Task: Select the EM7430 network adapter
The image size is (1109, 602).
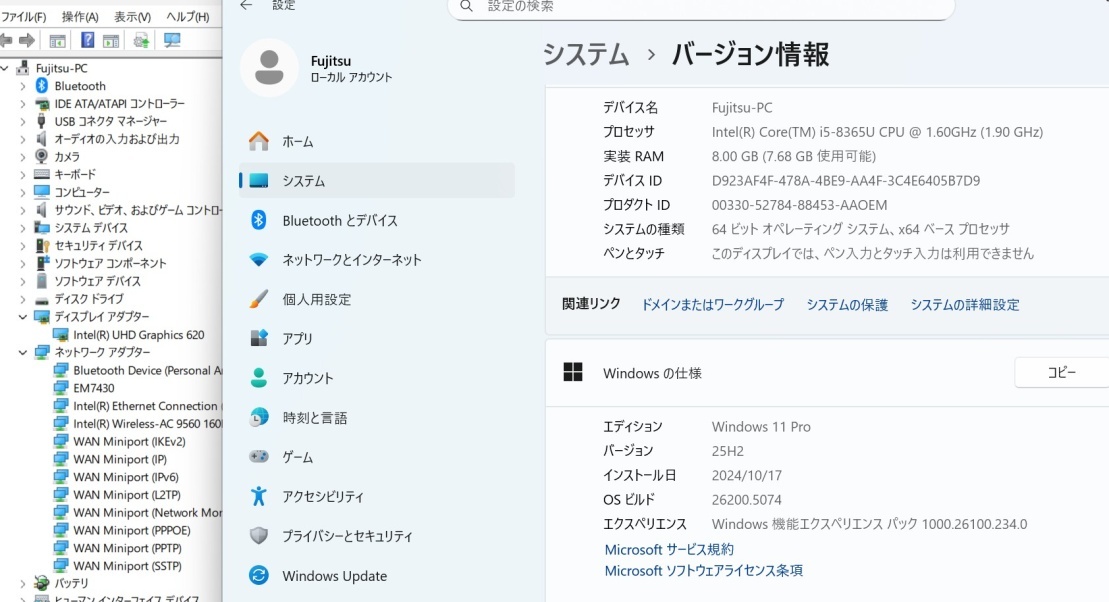Action: coord(93,388)
